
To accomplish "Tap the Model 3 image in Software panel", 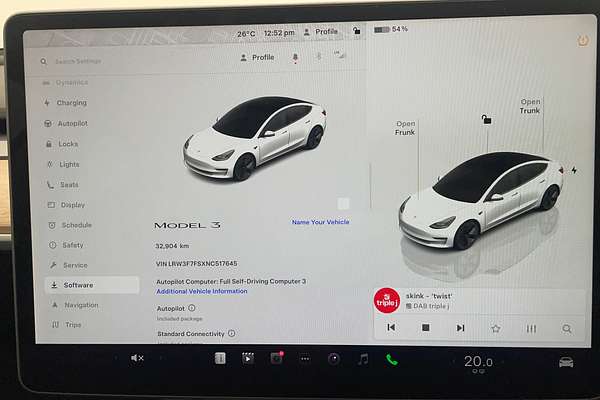I will click(x=255, y=139).
